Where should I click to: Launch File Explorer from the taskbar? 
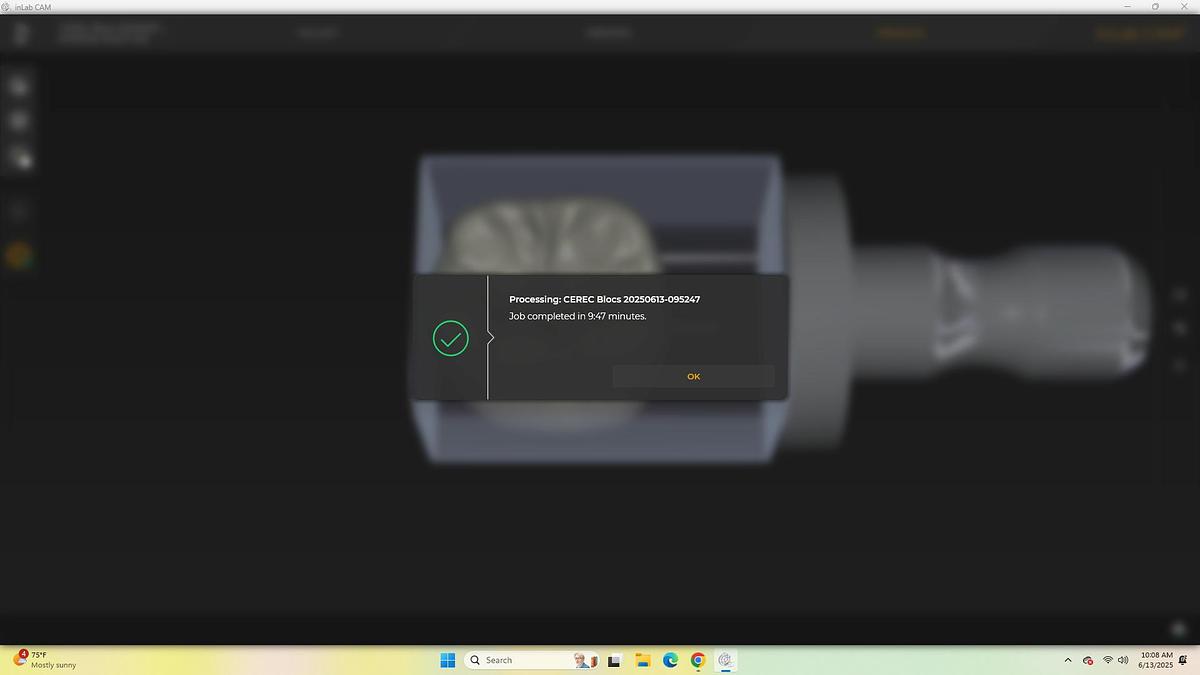coord(643,660)
